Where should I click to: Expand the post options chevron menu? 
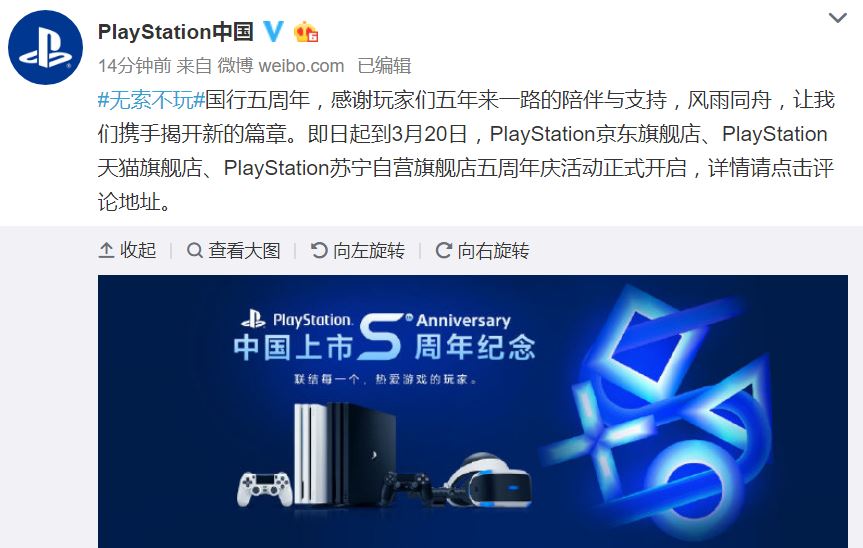837,18
